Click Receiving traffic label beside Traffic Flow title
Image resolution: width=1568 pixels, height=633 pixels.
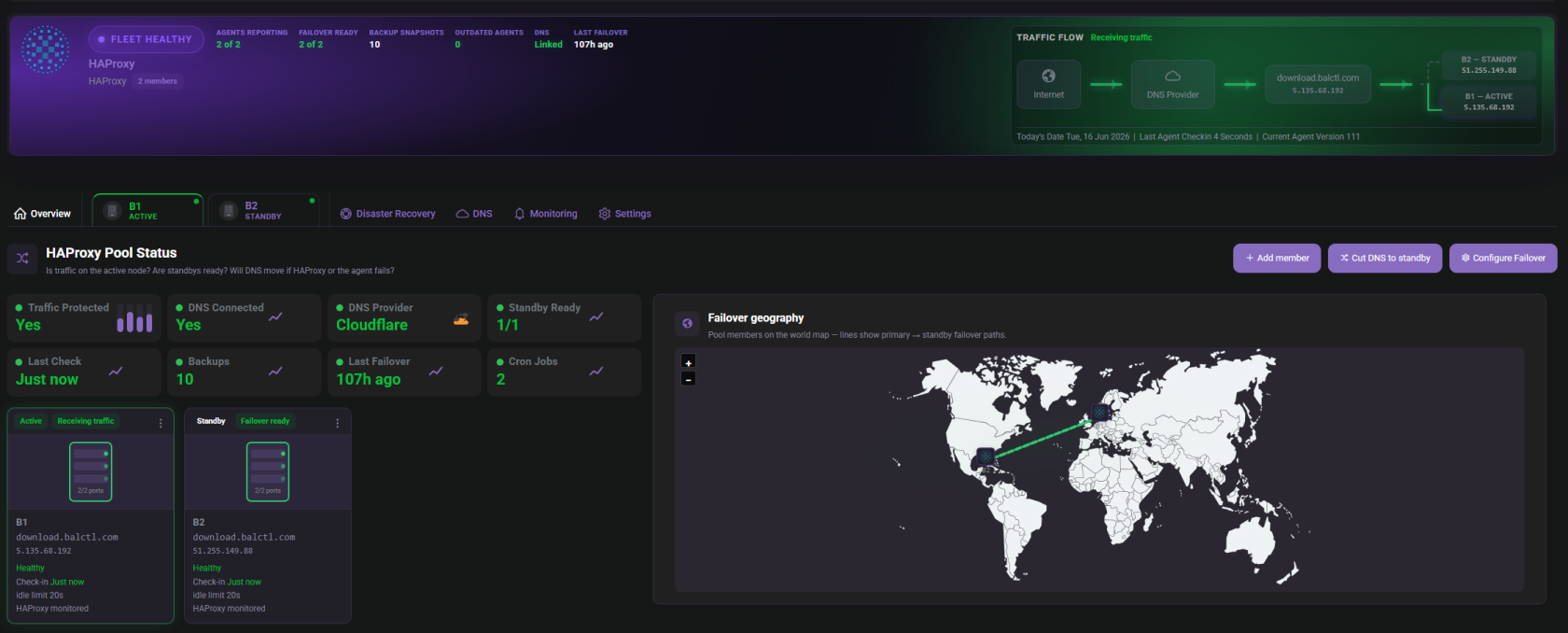click(x=1121, y=37)
